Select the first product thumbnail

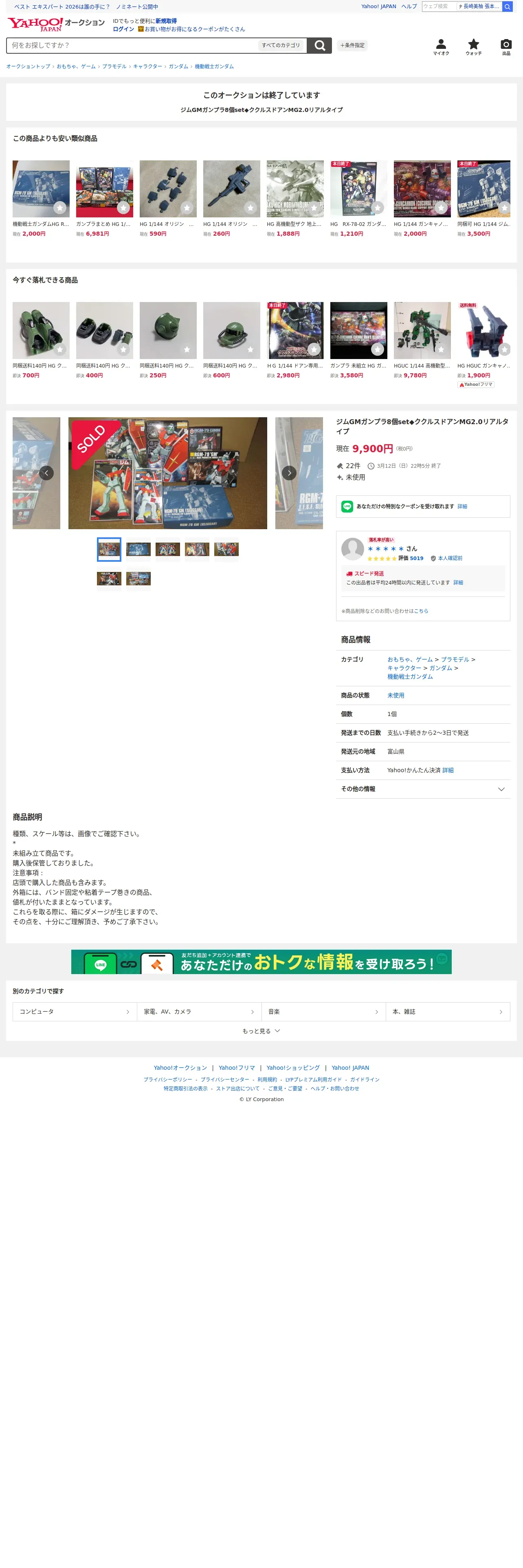tap(109, 550)
